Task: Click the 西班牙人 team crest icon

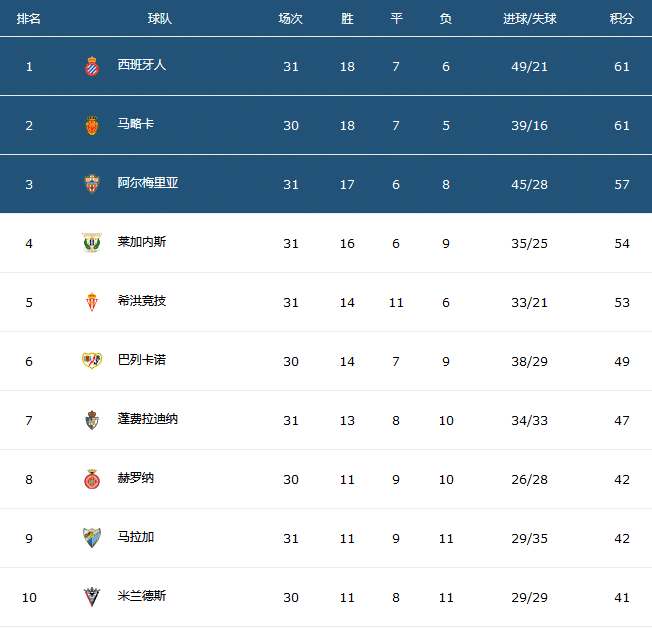Action: coord(92,66)
